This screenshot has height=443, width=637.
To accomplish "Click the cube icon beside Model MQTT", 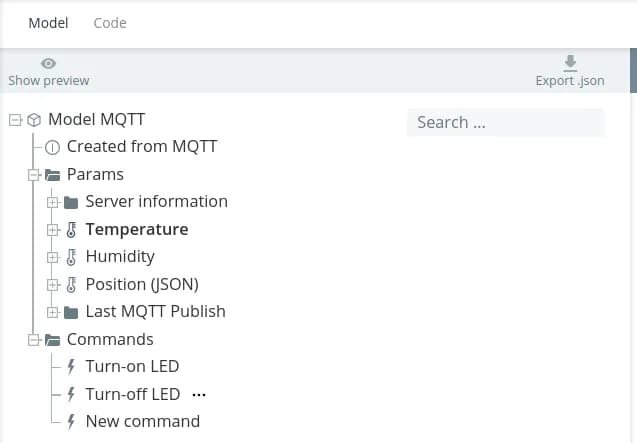I will [x=34, y=120].
